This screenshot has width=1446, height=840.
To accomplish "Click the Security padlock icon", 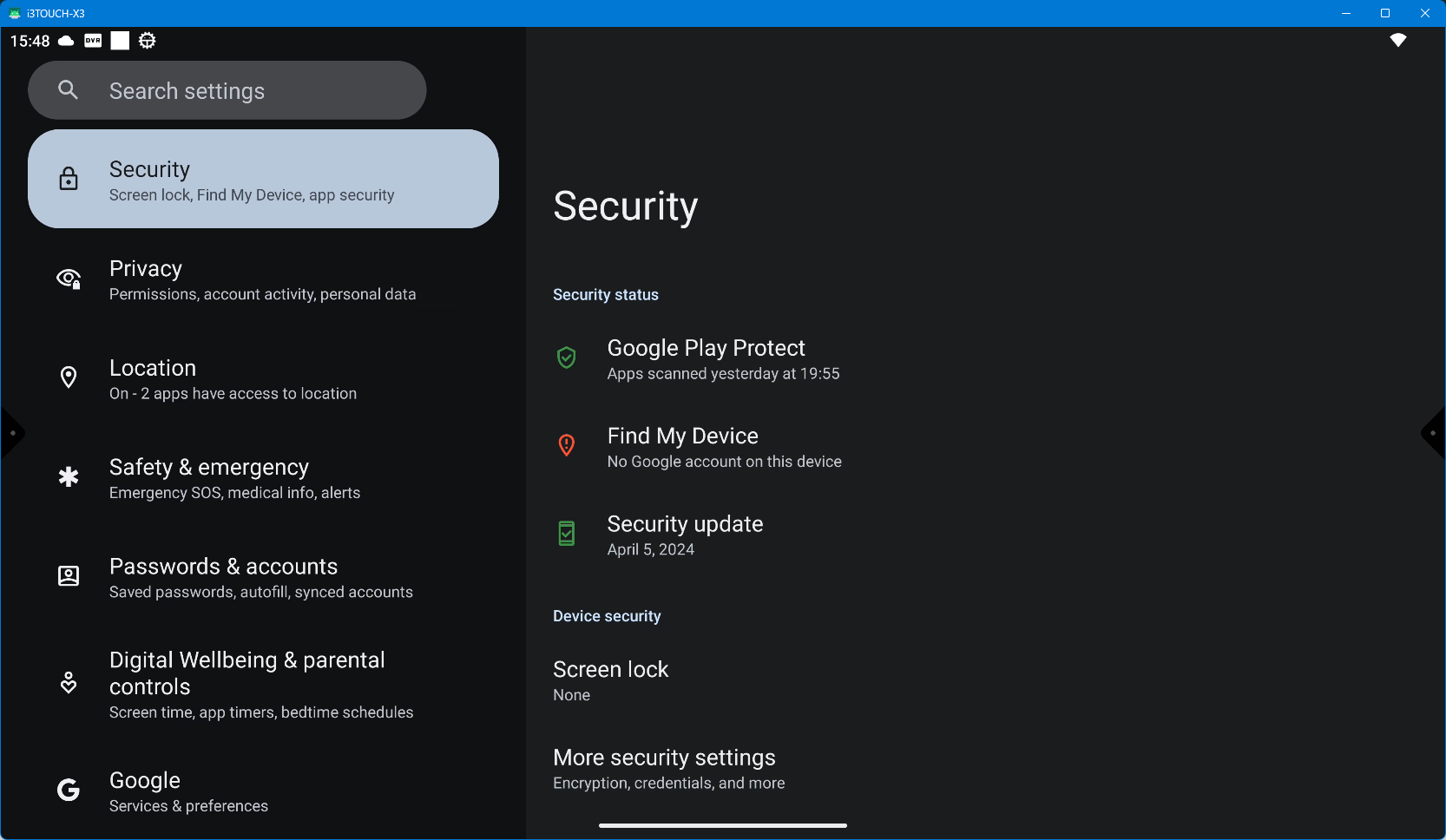I will [x=69, y=179].
